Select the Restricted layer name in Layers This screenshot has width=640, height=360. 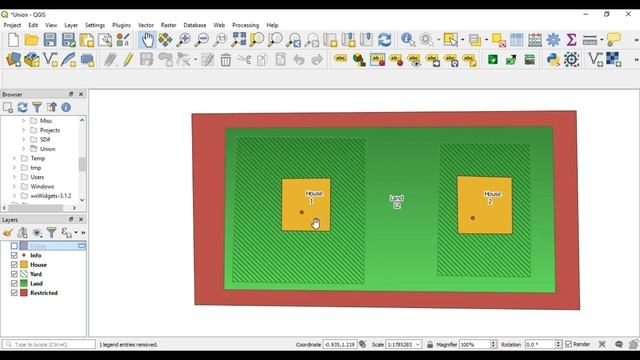(x=44, y=293)
